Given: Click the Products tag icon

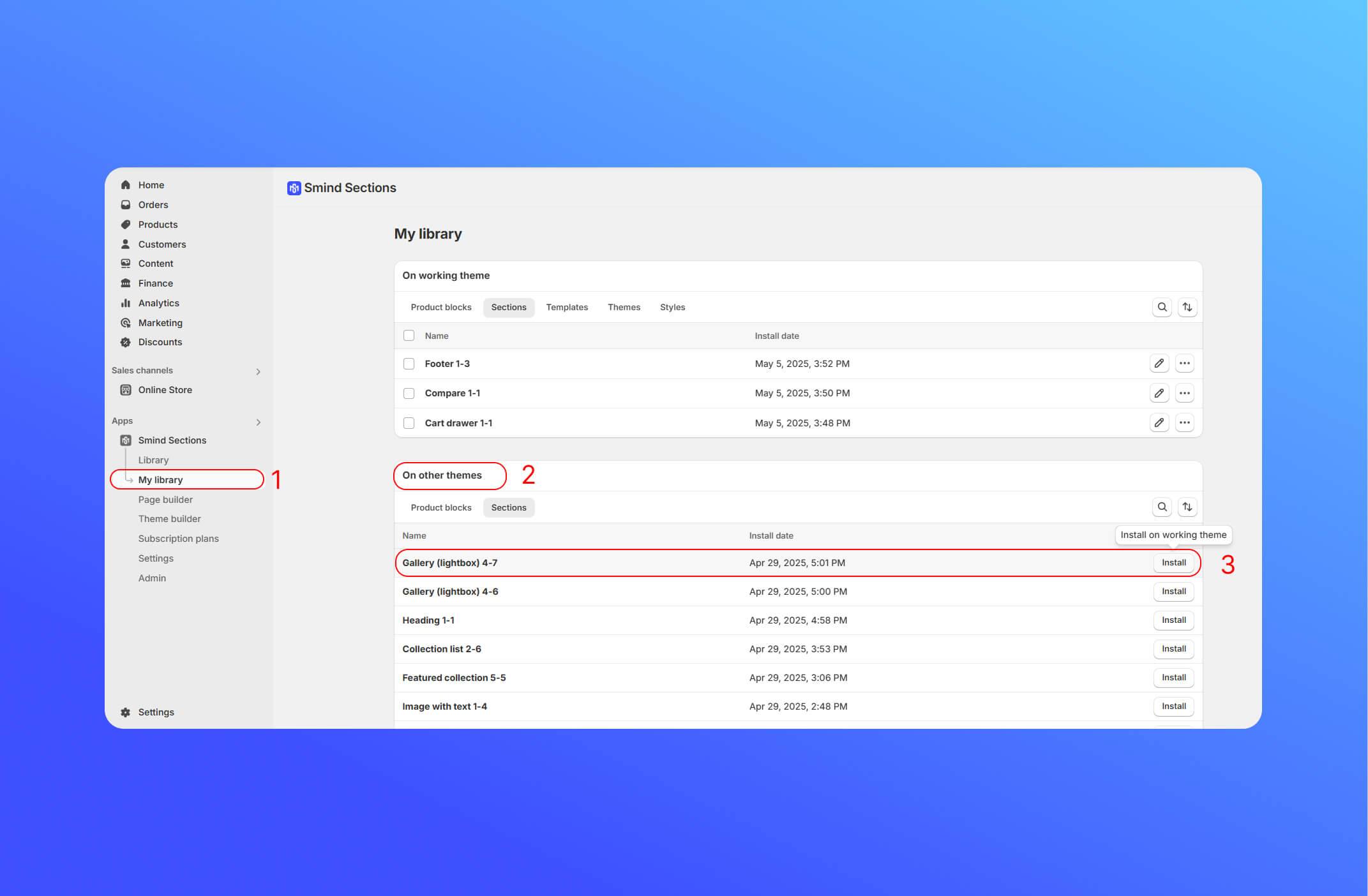Looking at the screenshot, I should tap(126, 225).
